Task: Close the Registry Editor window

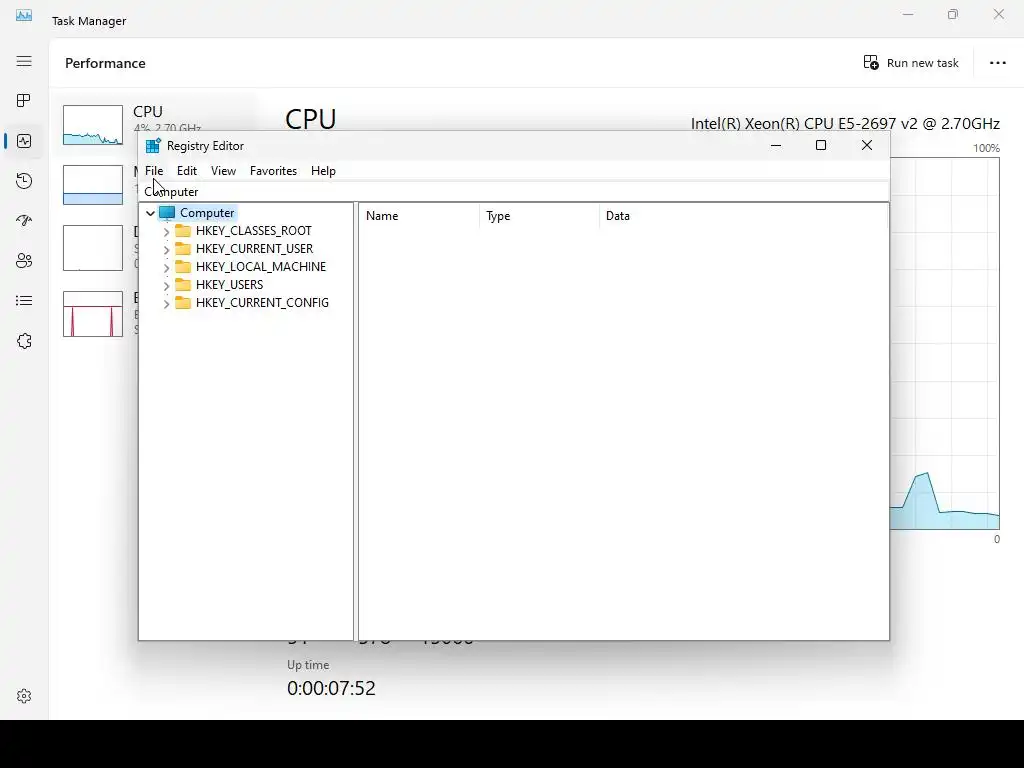Action: (867, 145)
